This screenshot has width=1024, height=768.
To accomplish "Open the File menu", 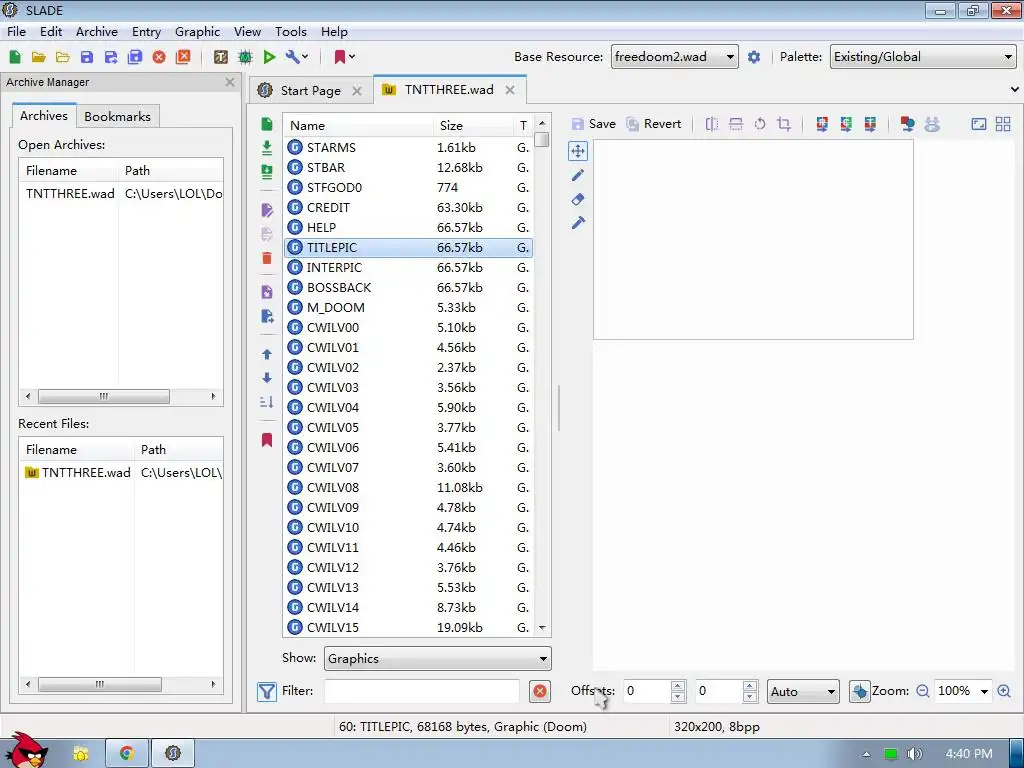I will point(16,31).
